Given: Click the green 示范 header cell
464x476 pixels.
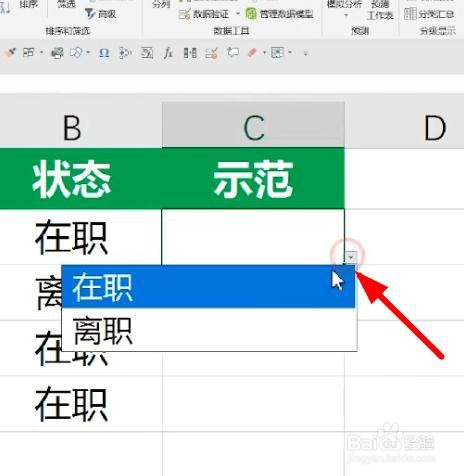Looking at the screenshot, I should coord(253,179).
